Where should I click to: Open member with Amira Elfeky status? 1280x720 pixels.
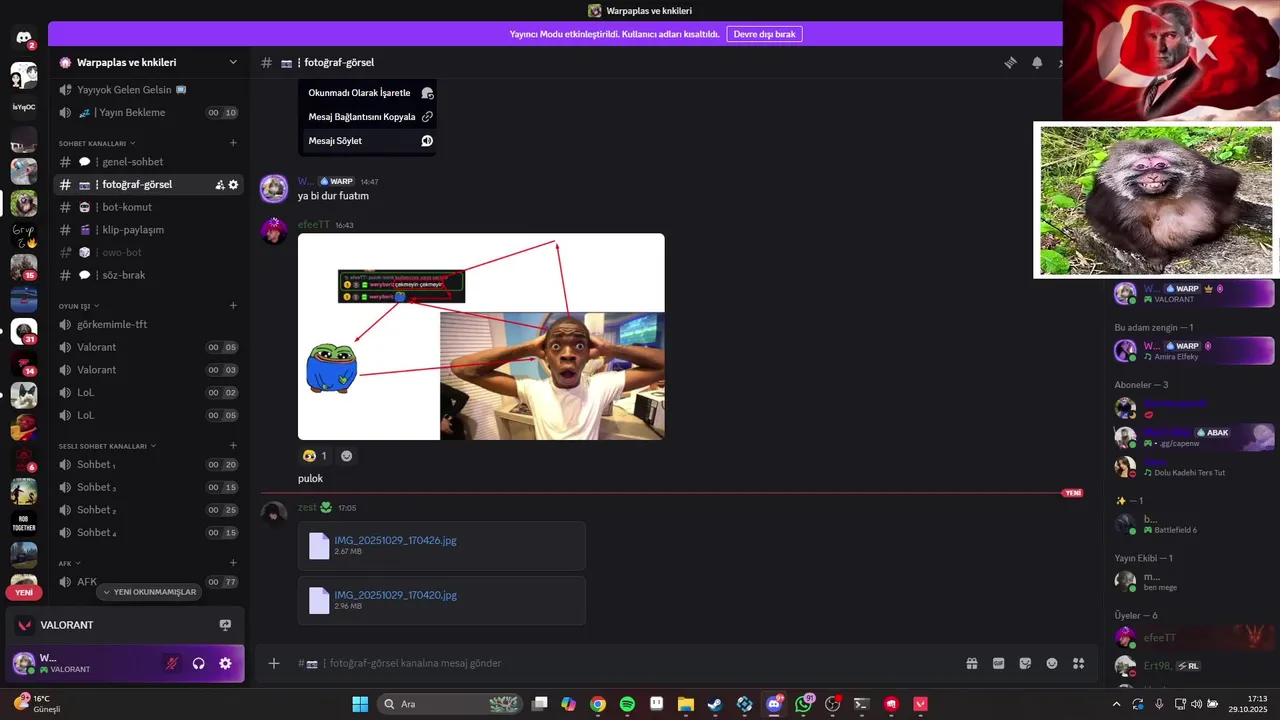pos(1194,351)
